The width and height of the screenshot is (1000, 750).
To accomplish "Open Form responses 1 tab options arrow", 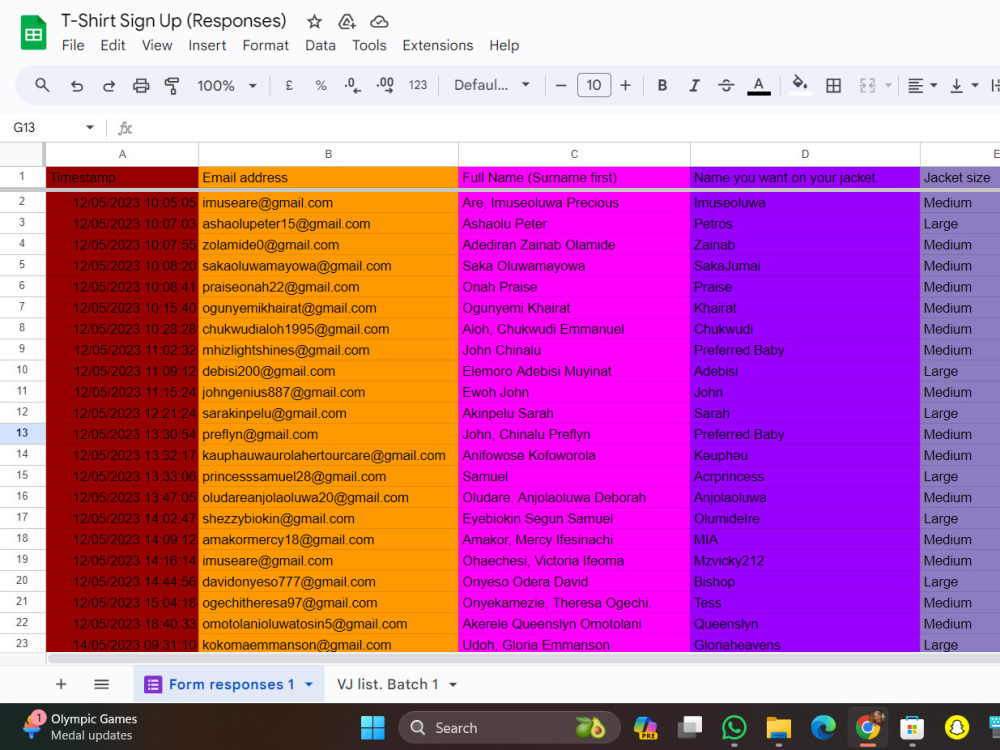I will 309,684.
